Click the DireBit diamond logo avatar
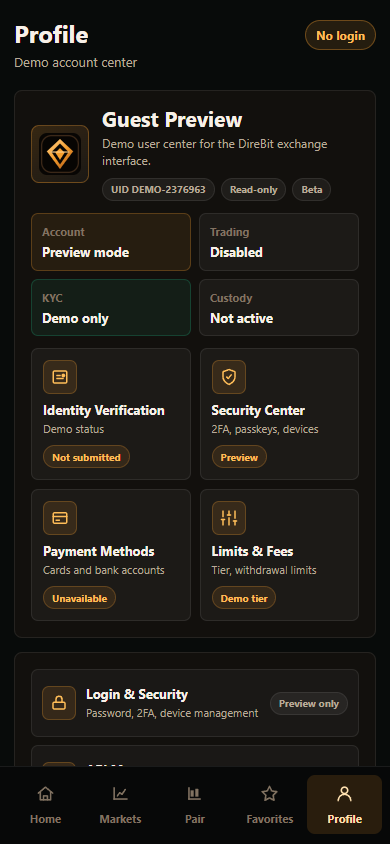The width and height of the screenshot is (390, 844). (x=60, y=154)
